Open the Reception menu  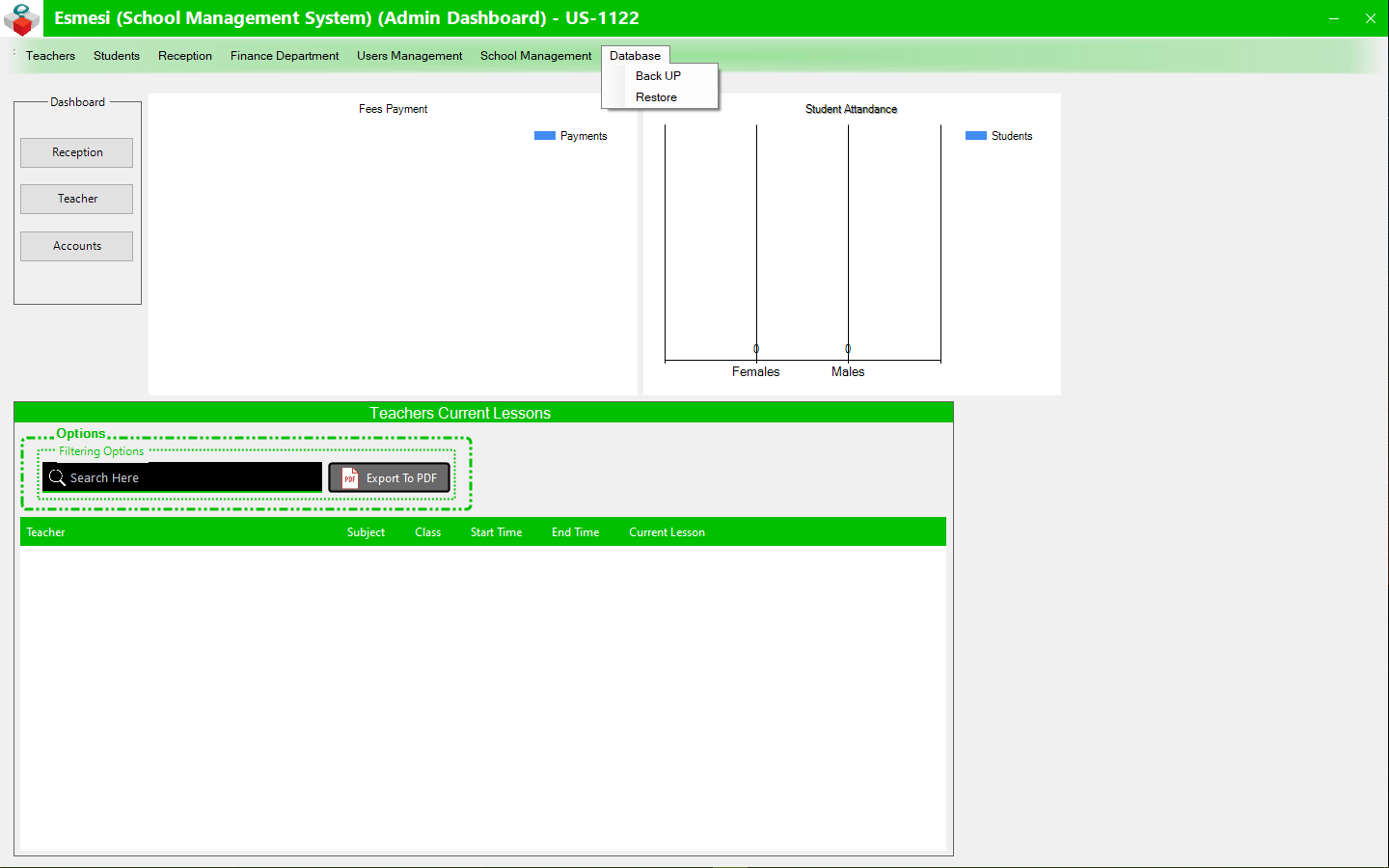click(x=185, y=56)
